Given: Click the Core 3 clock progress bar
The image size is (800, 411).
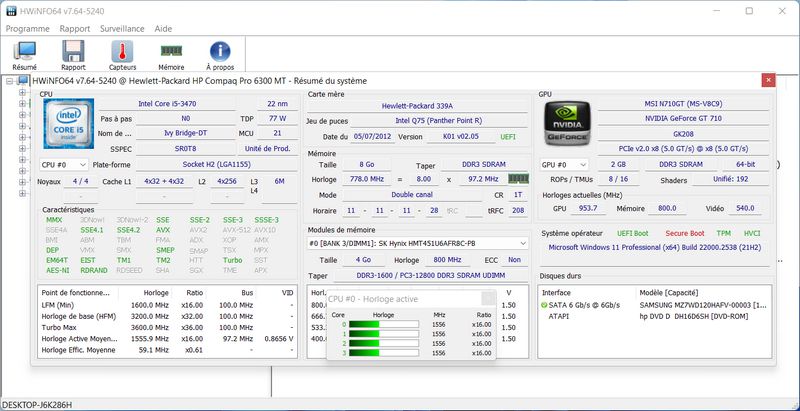Looking at the screenshot, I should [x=383, y=353].
